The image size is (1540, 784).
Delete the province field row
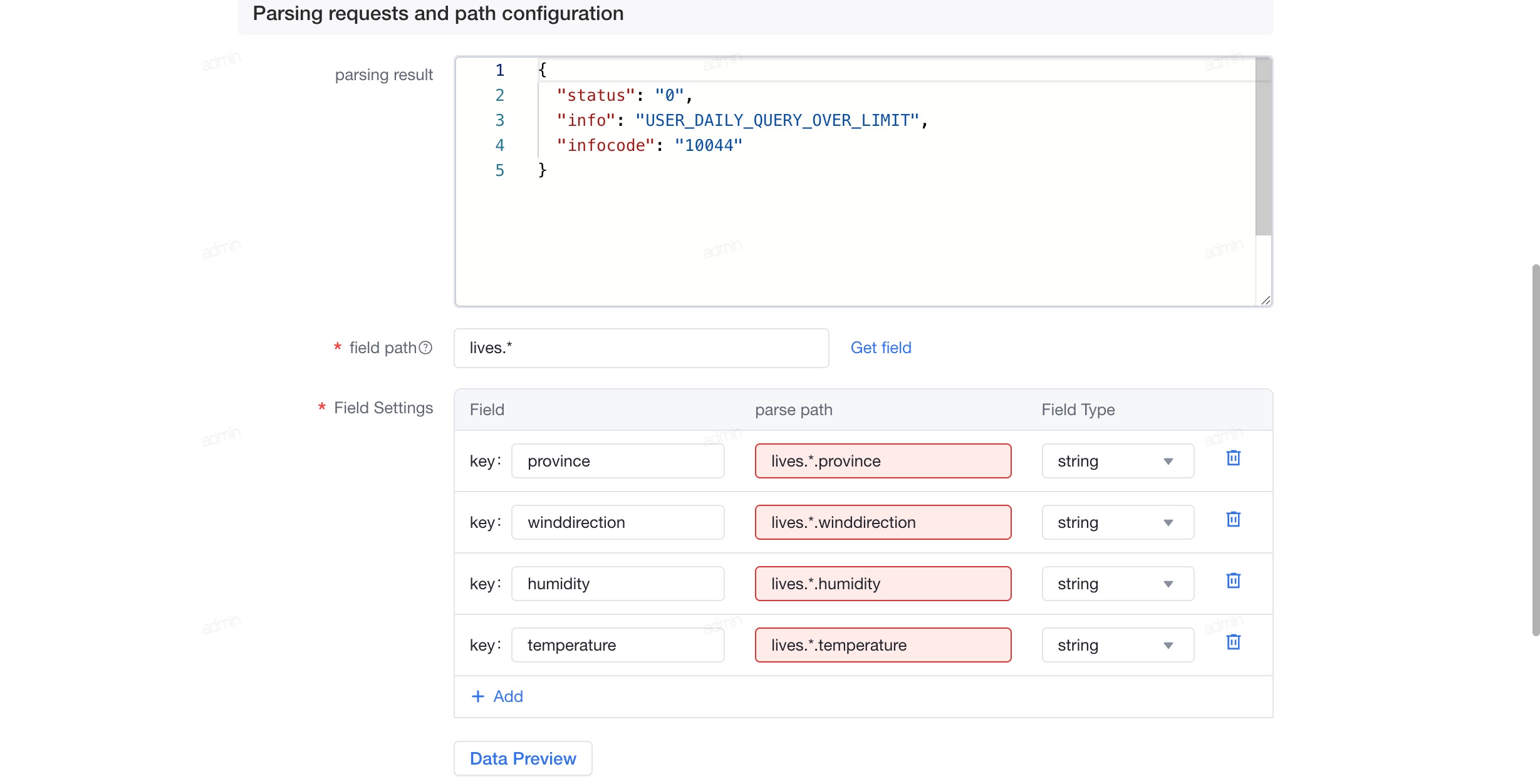(1233, 458)
